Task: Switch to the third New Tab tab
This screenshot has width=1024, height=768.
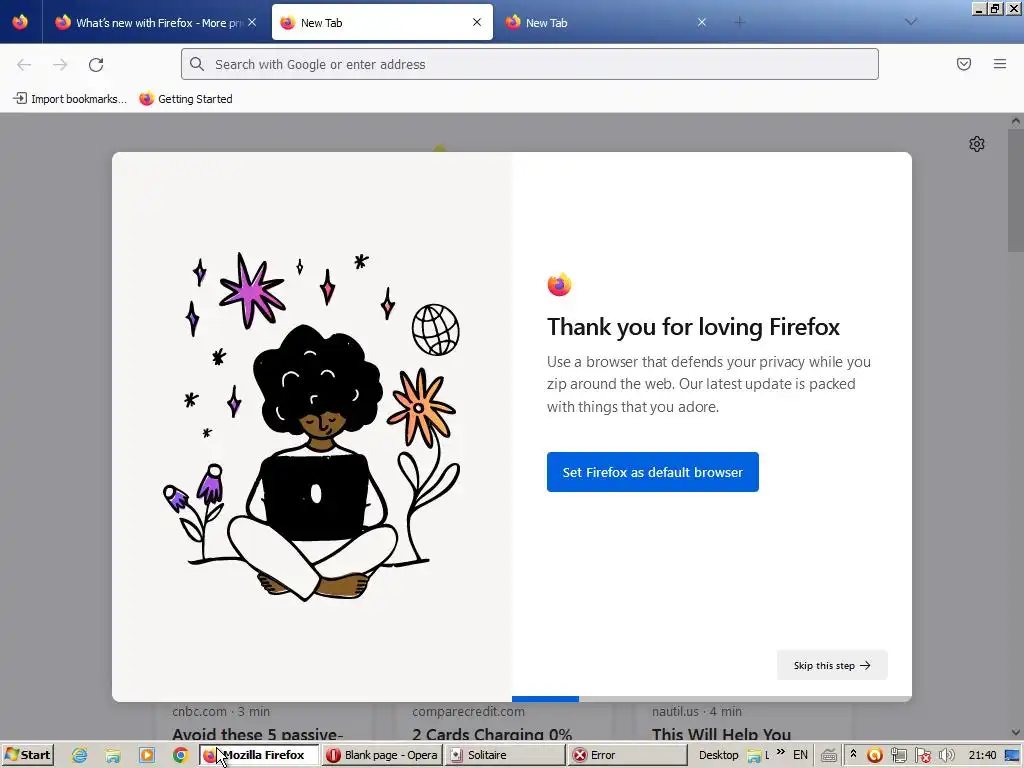Action: [606, 22]
